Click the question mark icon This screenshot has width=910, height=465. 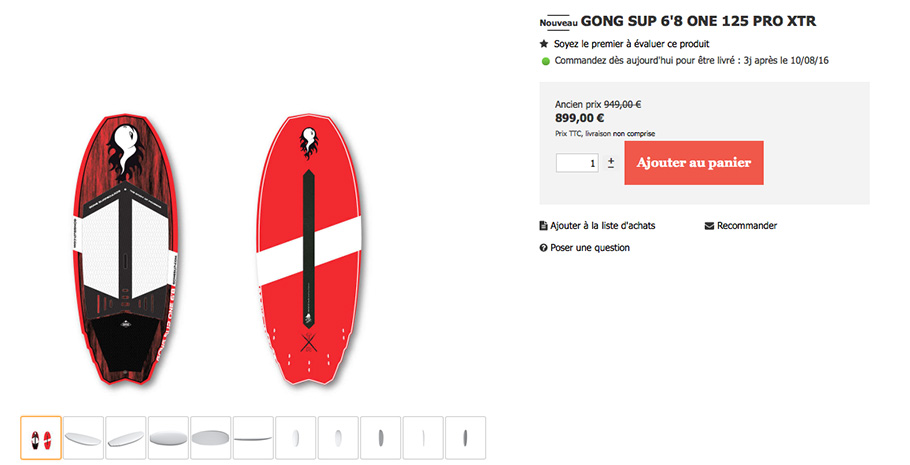[x=544, y=248]
